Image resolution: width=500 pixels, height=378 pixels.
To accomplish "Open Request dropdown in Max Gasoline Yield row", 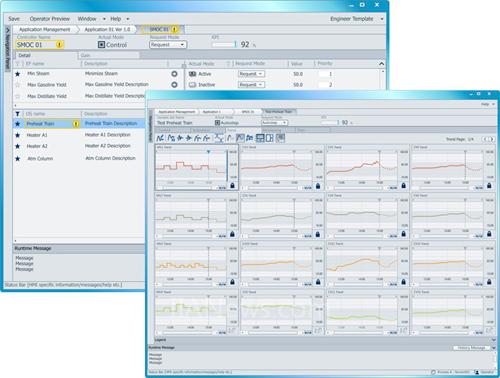I will click(x=251, y=85).
